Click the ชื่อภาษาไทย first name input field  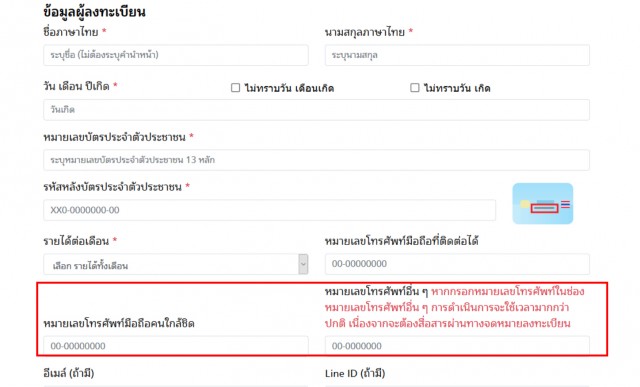click(x=176, y=55)
